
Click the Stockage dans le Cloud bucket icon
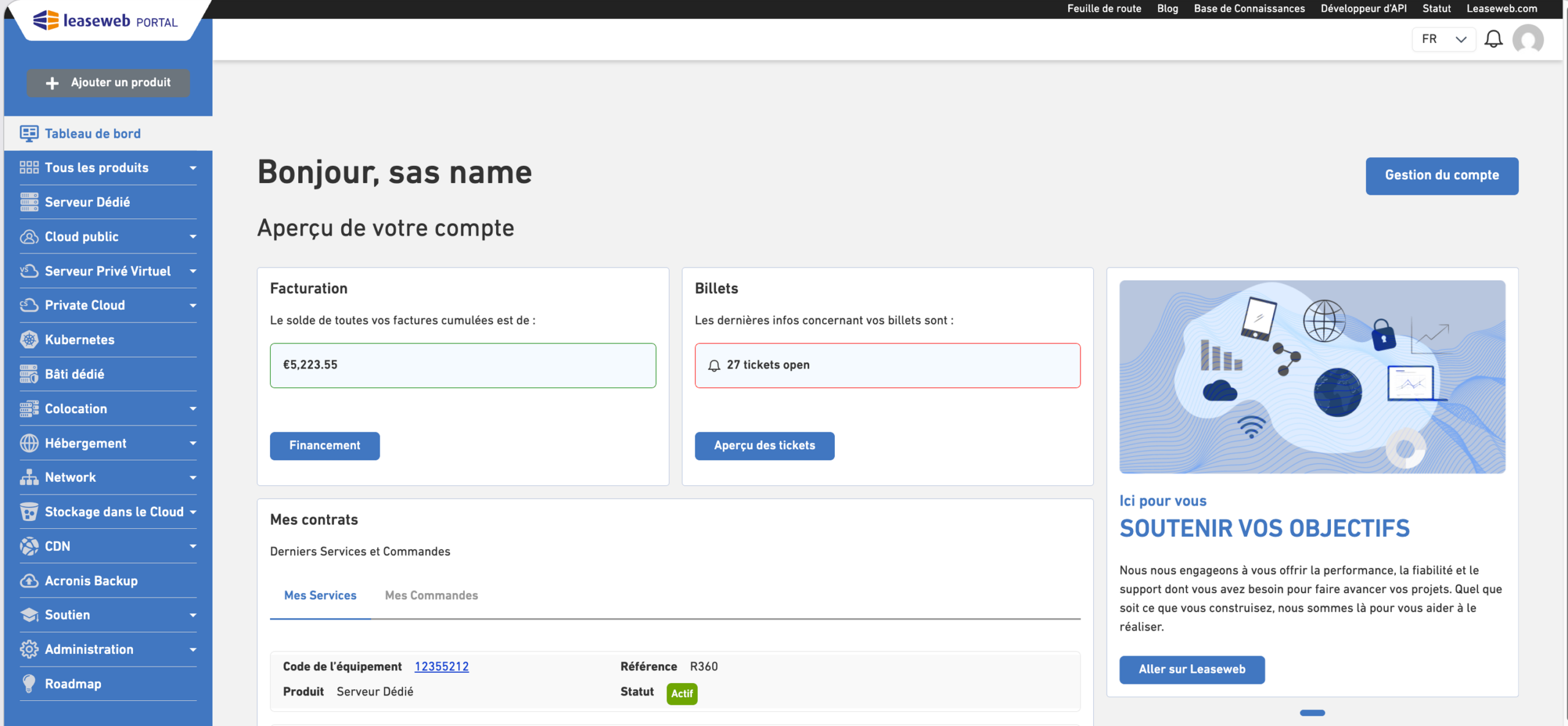pyautogui.click(x=29, y=512)
